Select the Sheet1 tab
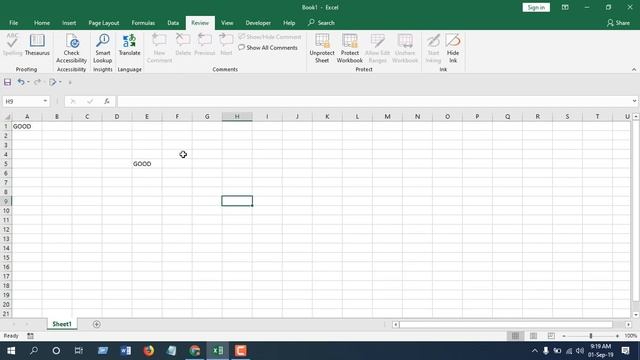The height and width of the screenshot is (360, 640). (x=62, y=324)
